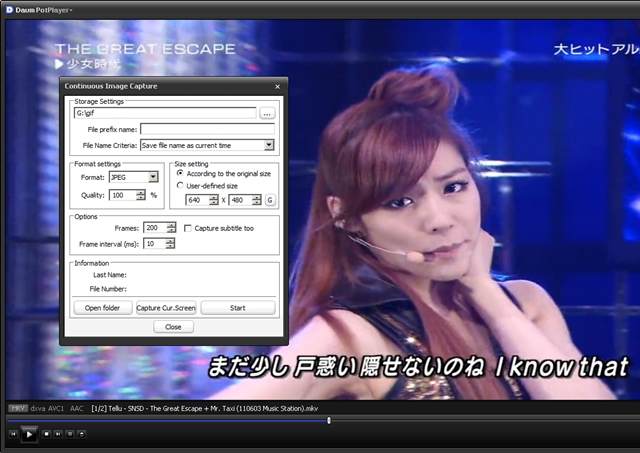The image size is (640, 453).
Task: Open the playlist button next to Next
Action: click(x=70, y=434)
